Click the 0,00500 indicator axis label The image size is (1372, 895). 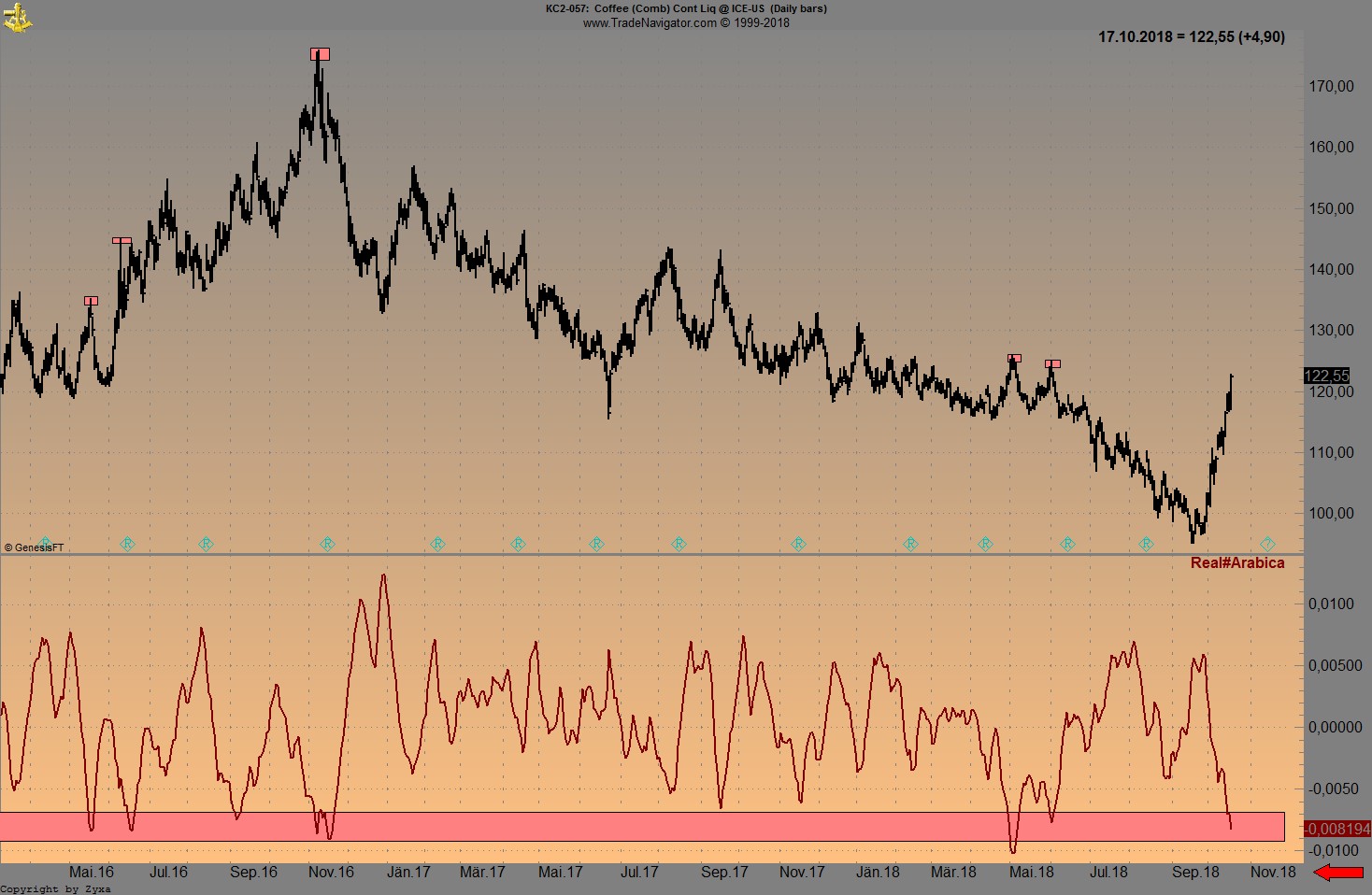(1335, 665)
